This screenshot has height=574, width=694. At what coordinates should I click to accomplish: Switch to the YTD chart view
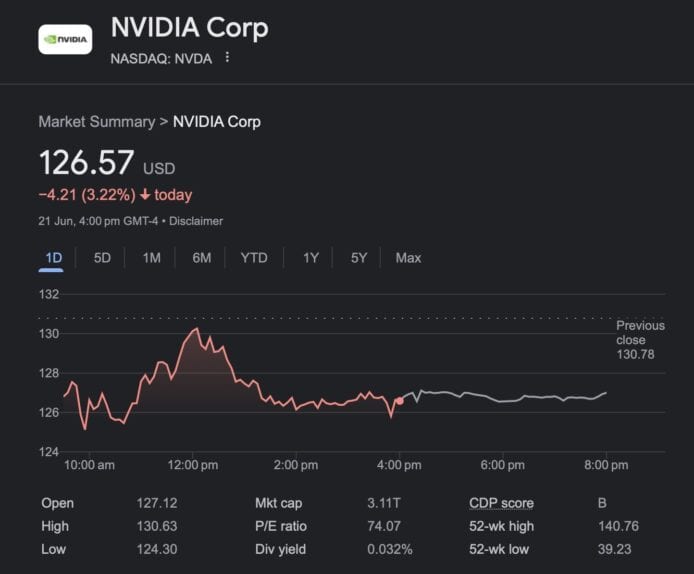click(254, 258)
